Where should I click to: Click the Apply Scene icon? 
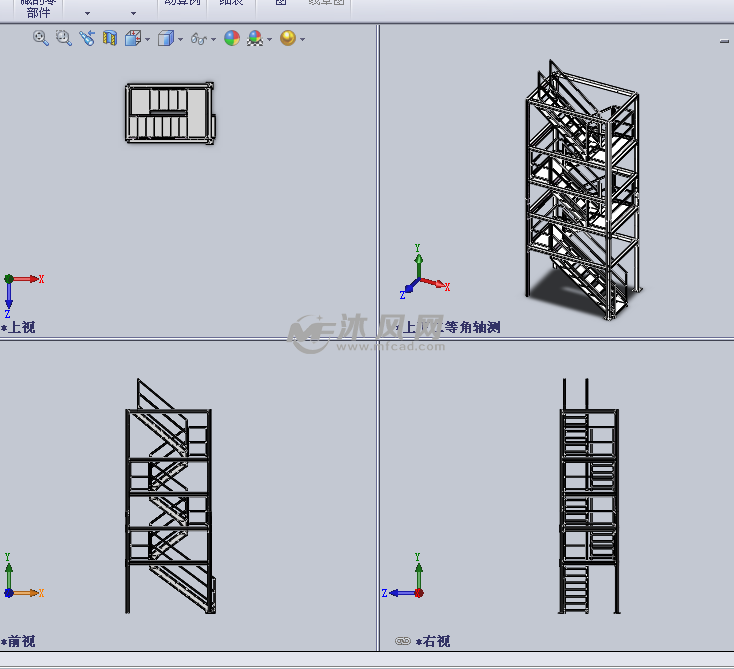click(x=255, y=38)
